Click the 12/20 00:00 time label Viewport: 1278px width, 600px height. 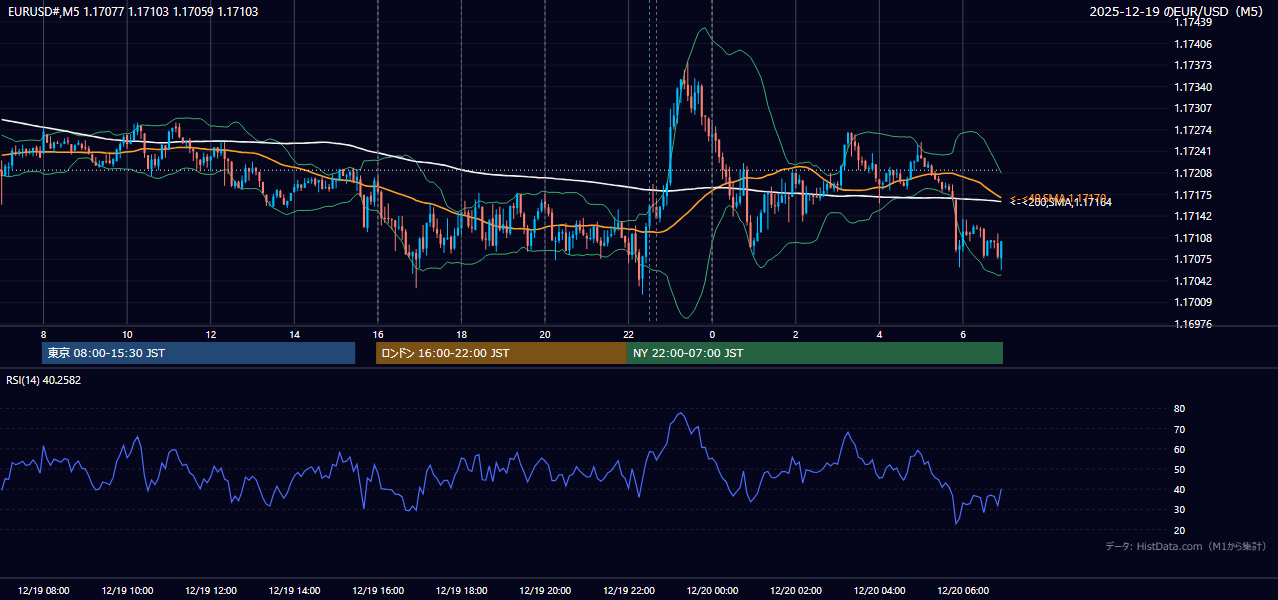click(712, 591)
